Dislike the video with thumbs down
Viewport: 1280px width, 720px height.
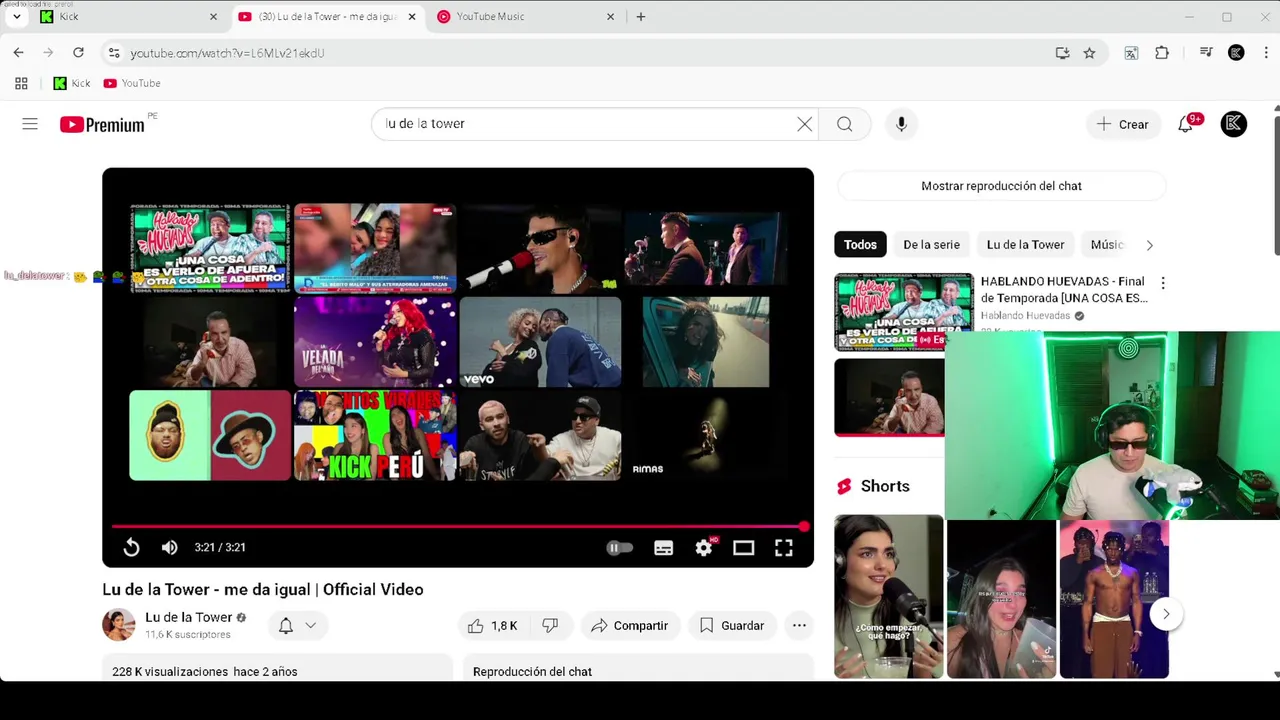550,626
